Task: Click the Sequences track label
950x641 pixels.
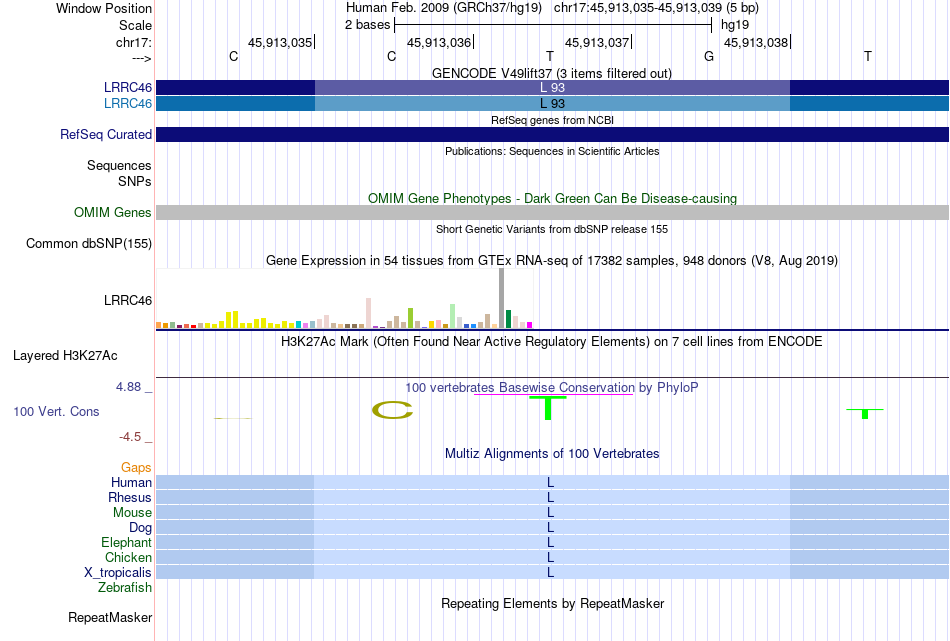Action: click(119, 165)
